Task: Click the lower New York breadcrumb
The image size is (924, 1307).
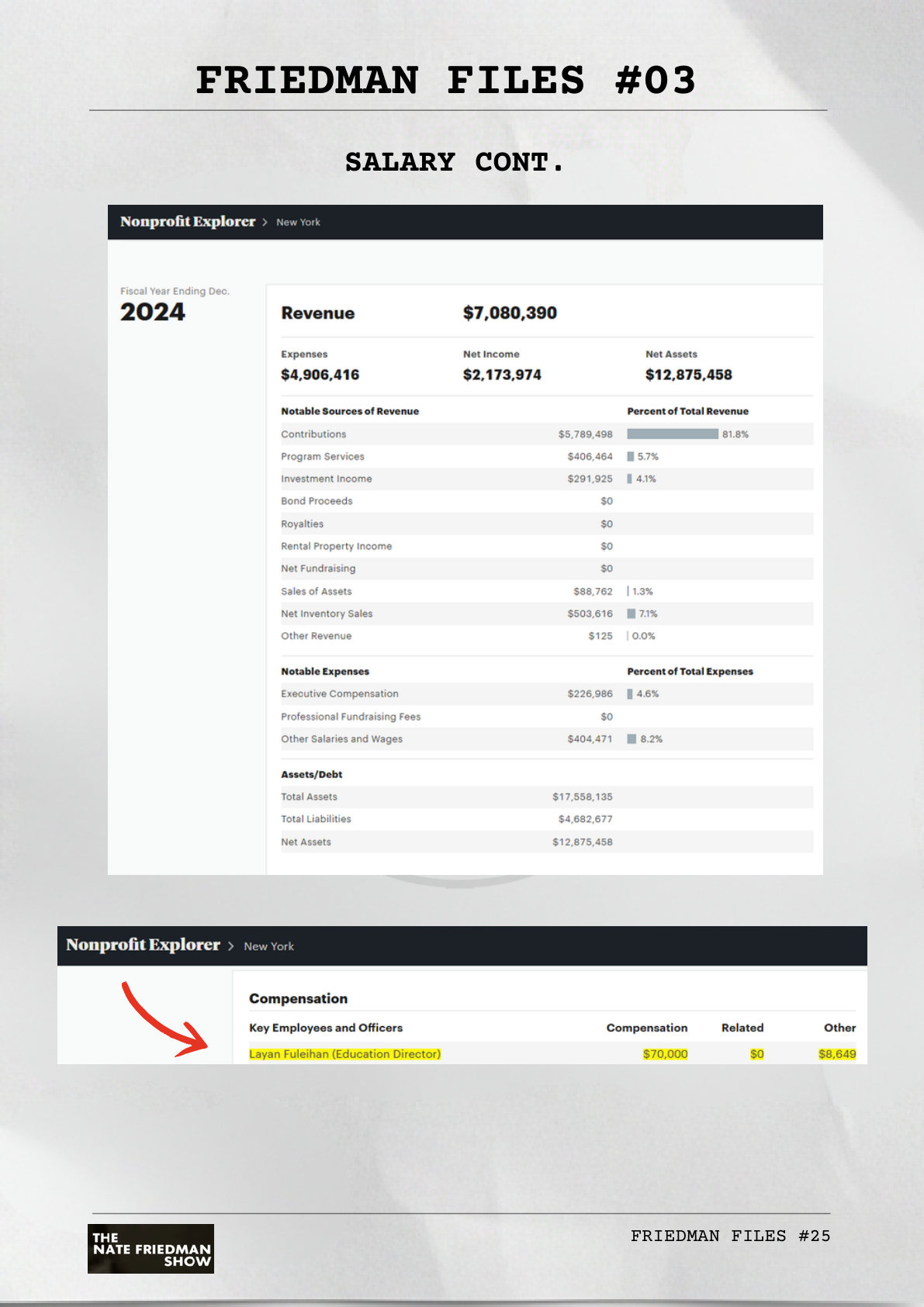Action: (268, 946)
